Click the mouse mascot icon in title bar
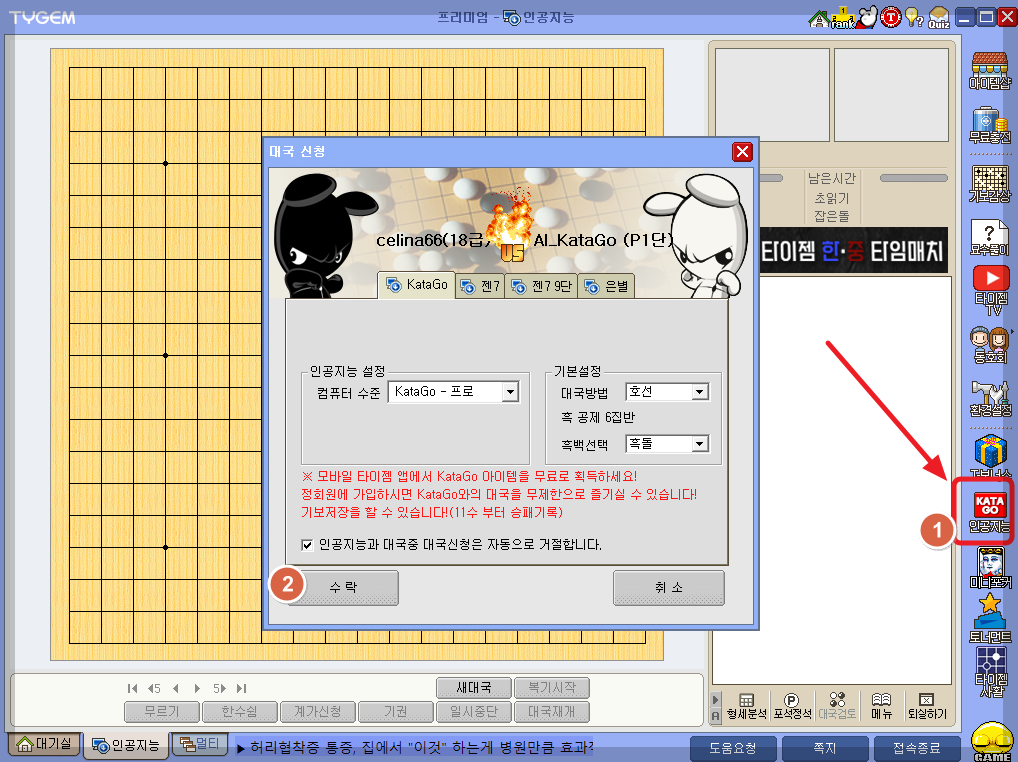1018x762 pixels. tap(867, 17)
